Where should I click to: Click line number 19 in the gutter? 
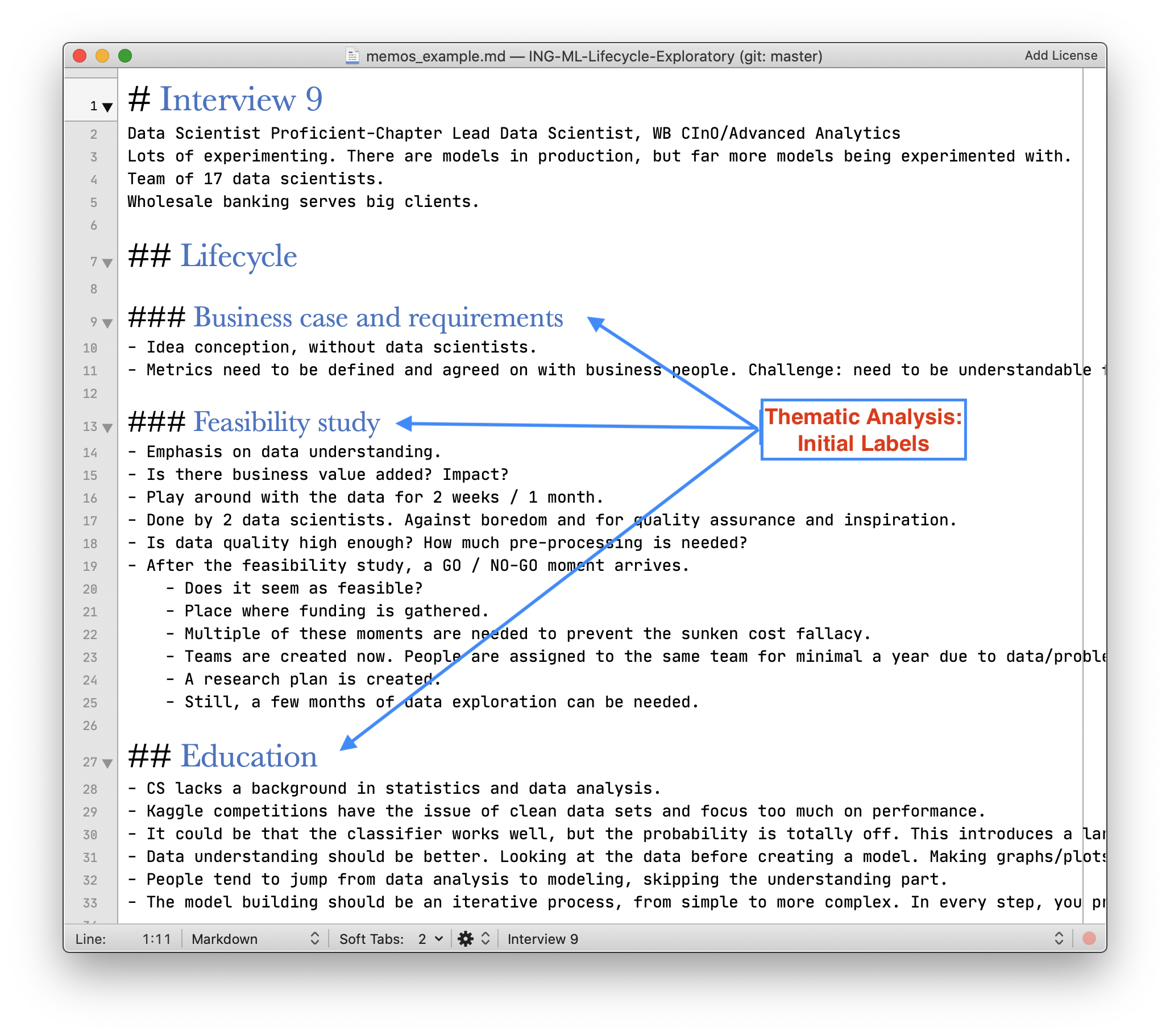click(90, 567)
